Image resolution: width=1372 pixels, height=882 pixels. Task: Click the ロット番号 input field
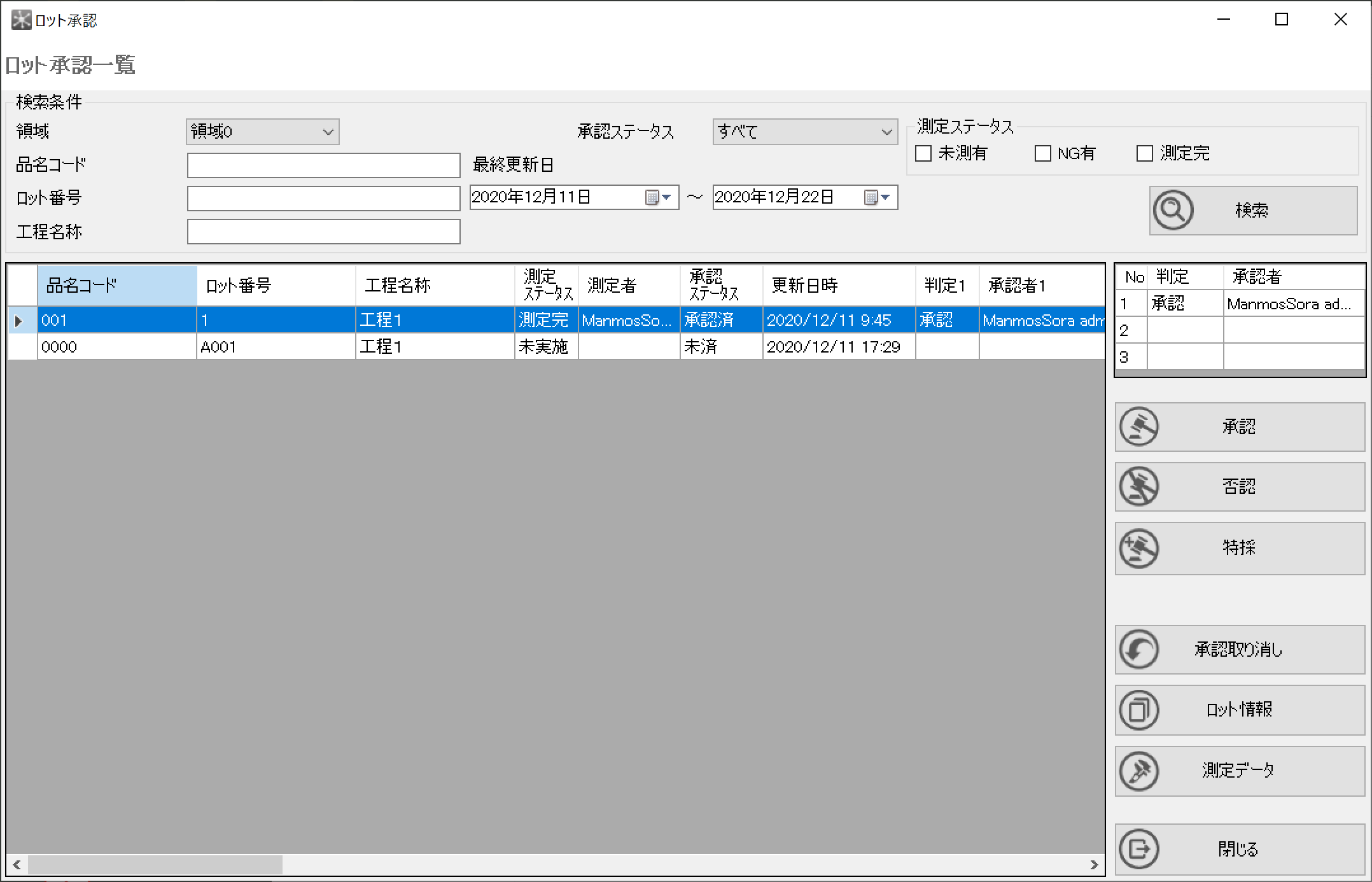[x=323, y=198]
